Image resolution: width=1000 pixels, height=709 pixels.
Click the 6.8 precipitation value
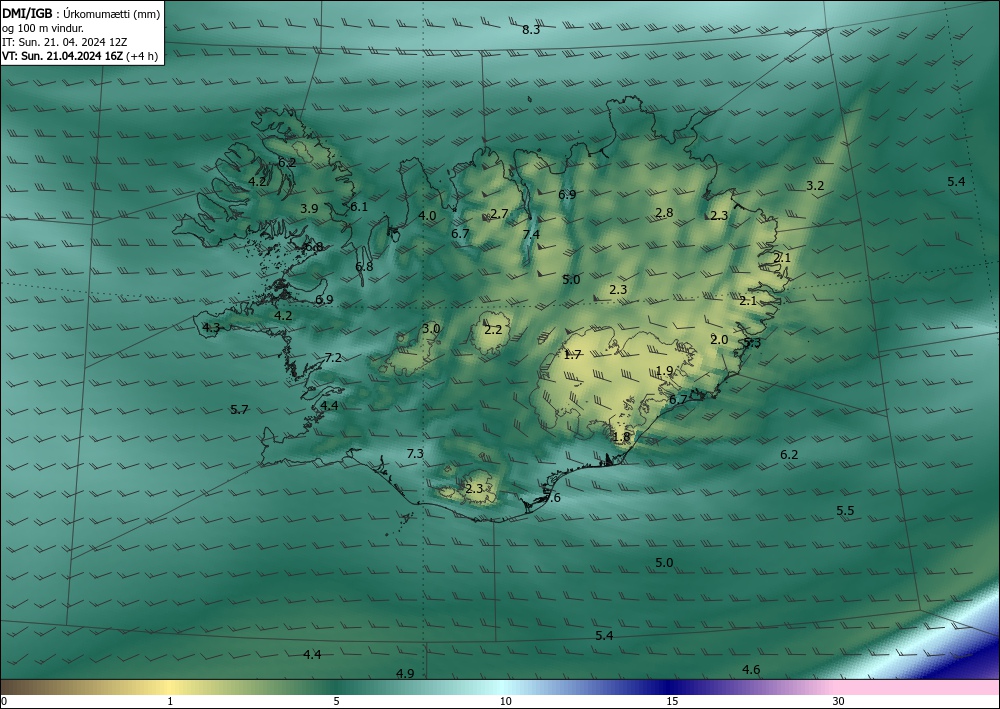(x=364, y=267)
